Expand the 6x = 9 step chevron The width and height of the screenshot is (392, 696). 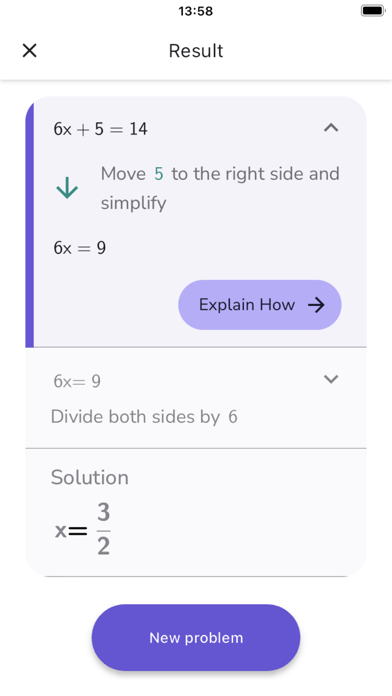331,379
